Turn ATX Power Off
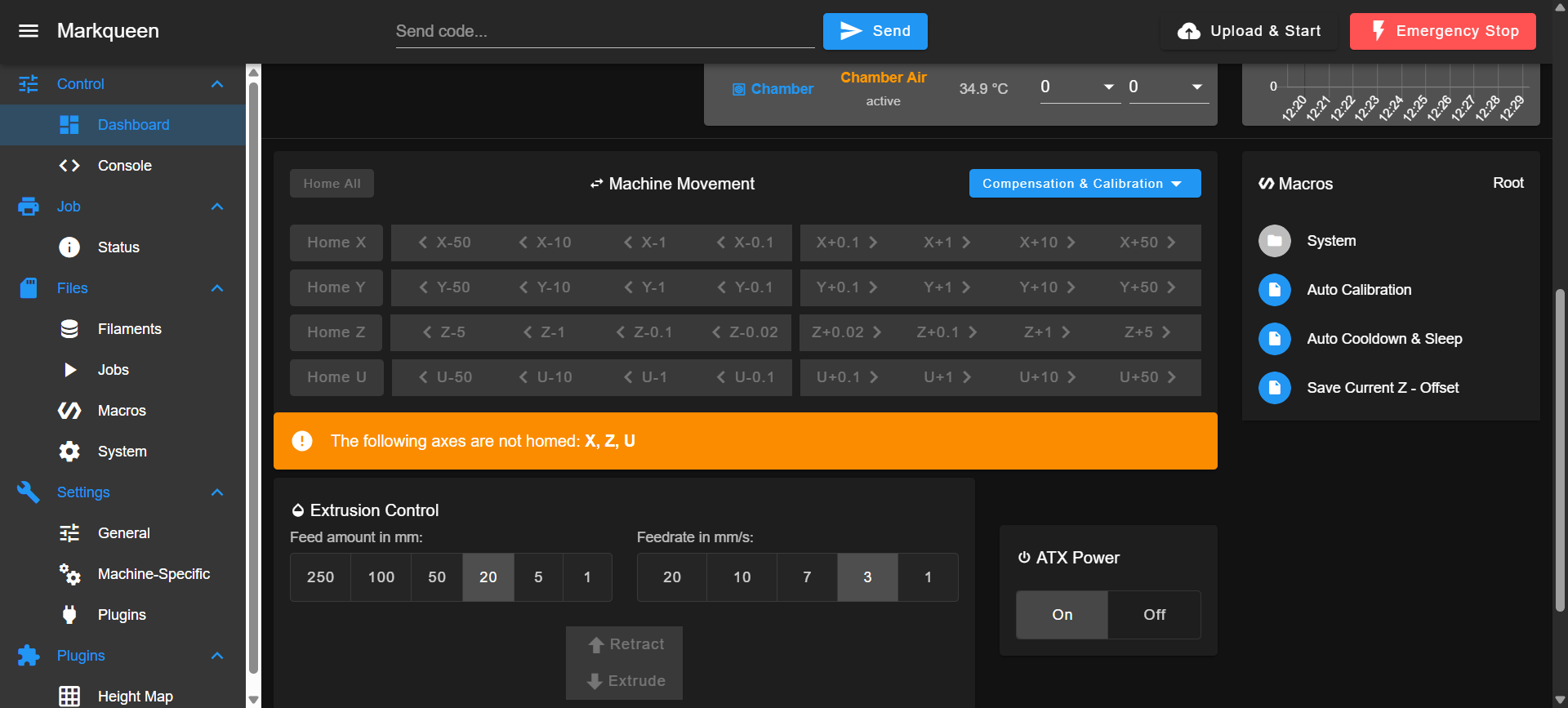 [1154, 615]
